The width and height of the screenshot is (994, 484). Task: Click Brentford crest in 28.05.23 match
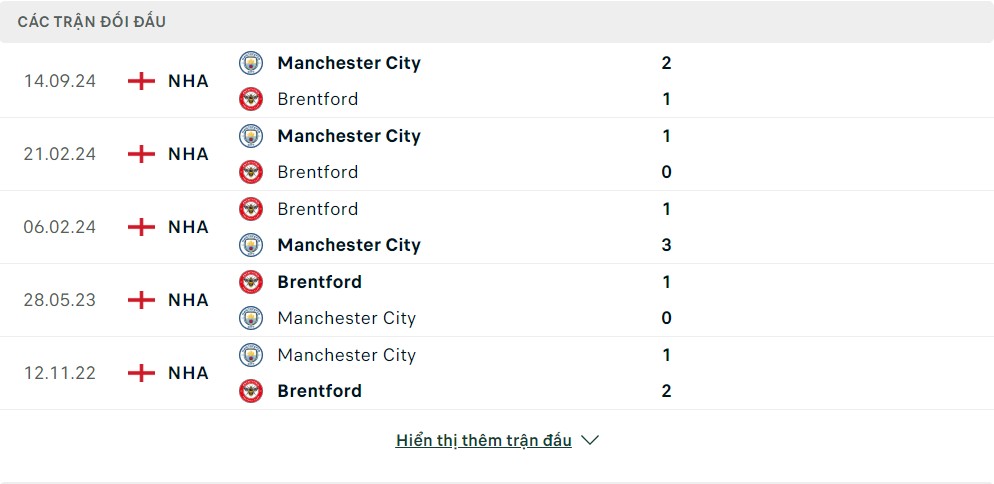(x=251, y=282)
